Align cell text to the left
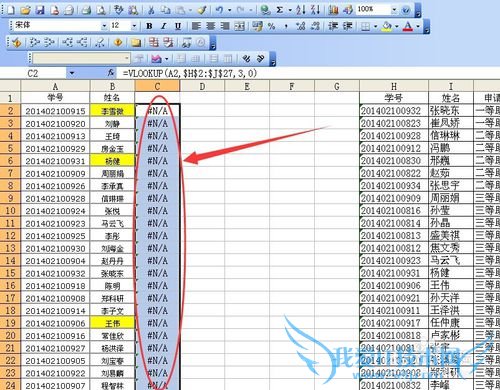 coord(196,26)
